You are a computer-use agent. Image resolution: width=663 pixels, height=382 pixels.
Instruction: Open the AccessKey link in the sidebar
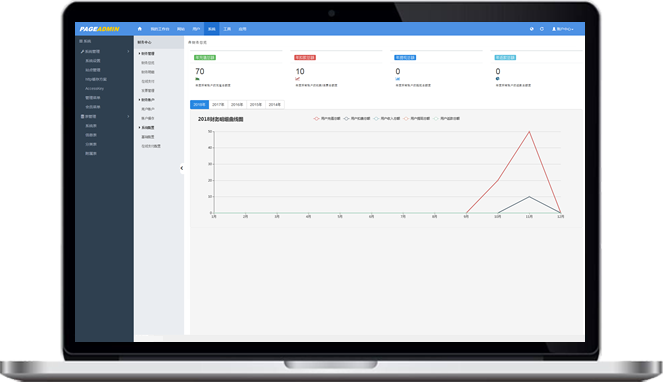coord(94,88)
